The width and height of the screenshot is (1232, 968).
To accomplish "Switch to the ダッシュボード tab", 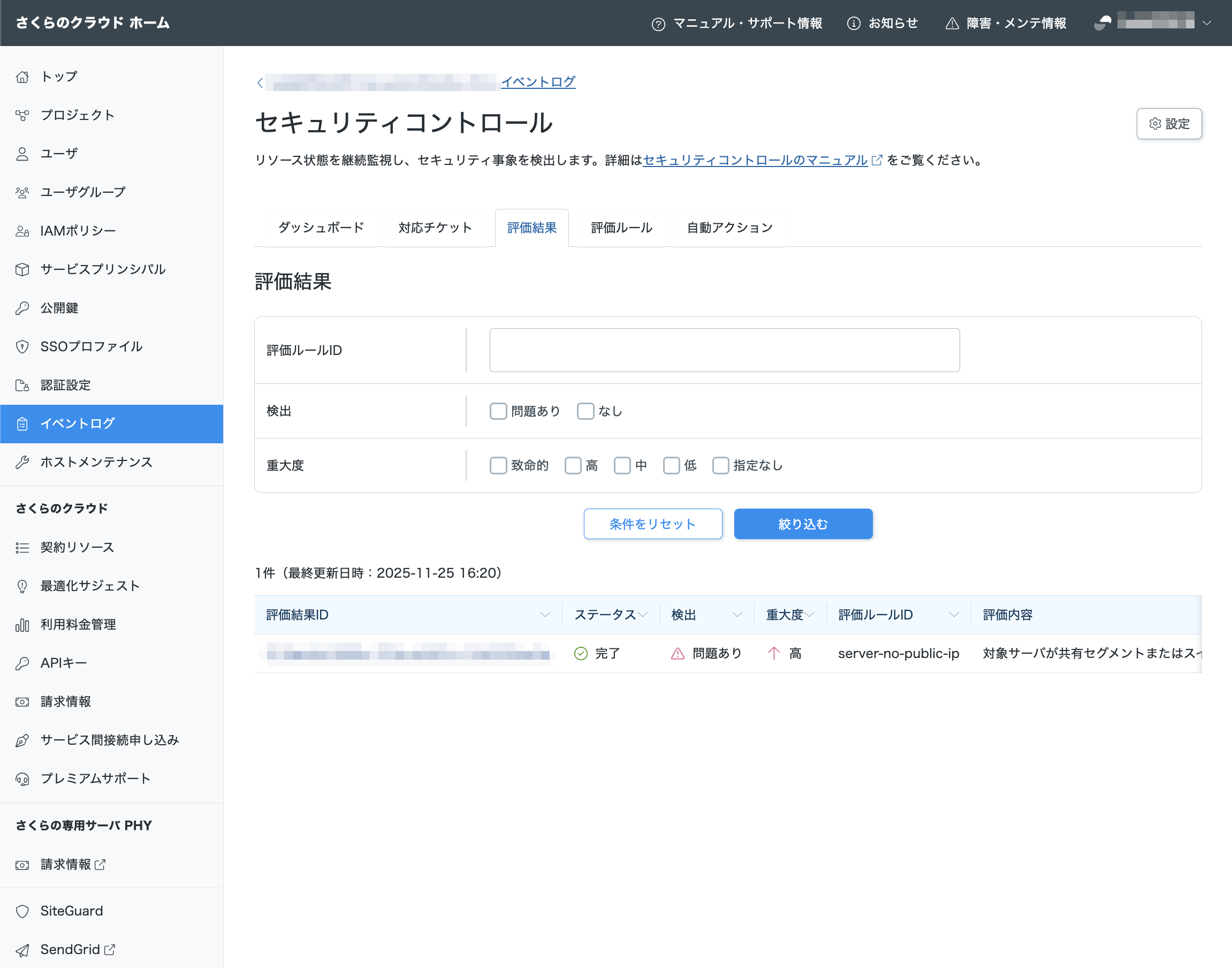I will [x=321, y=228].
